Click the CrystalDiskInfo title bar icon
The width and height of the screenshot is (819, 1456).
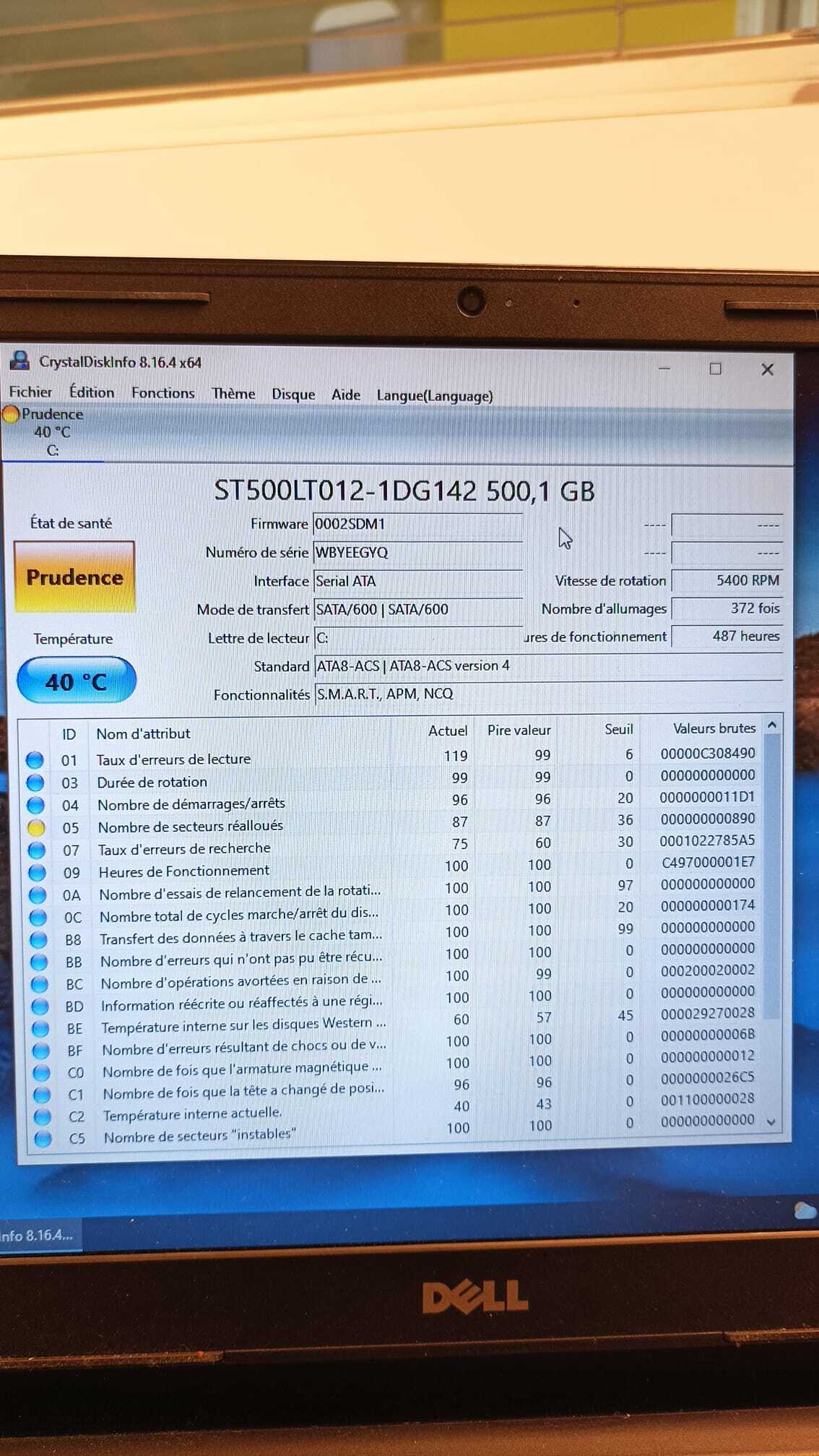coord(19,361)
